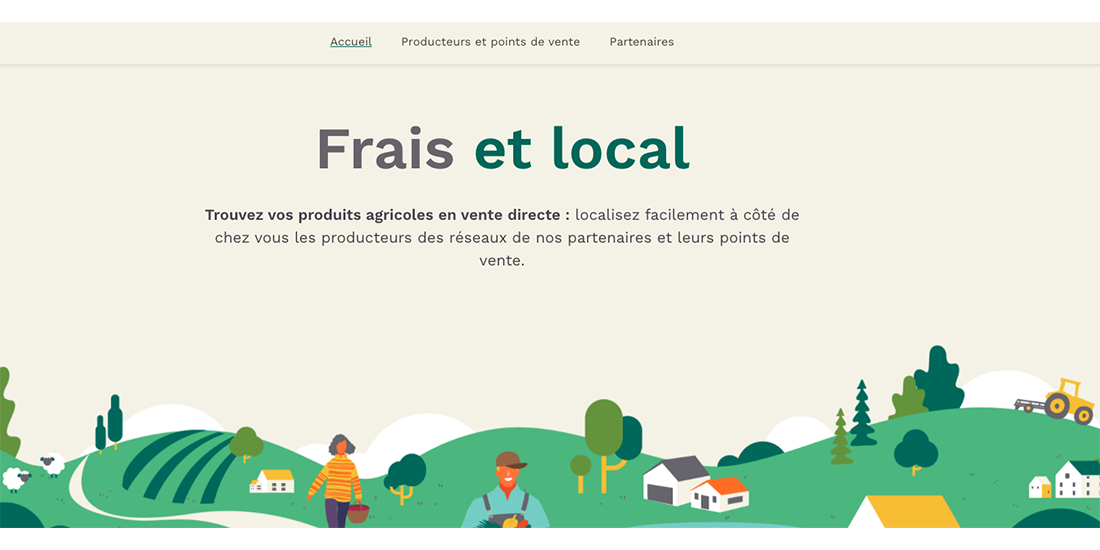
Task: Select the small yellow-roofed farmhouse
Action: tap(272, 481)
